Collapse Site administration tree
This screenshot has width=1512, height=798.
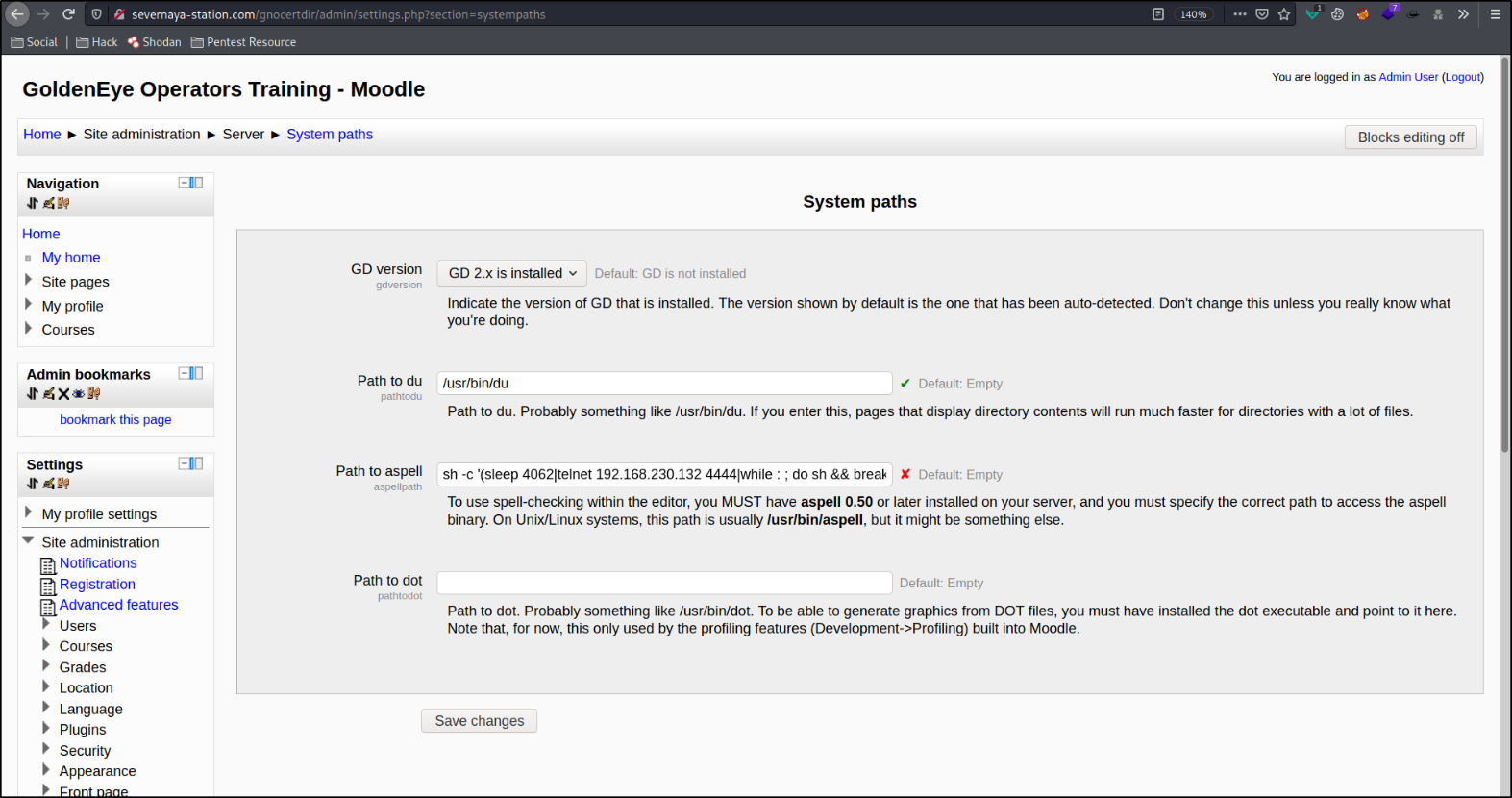coord(28,540)
